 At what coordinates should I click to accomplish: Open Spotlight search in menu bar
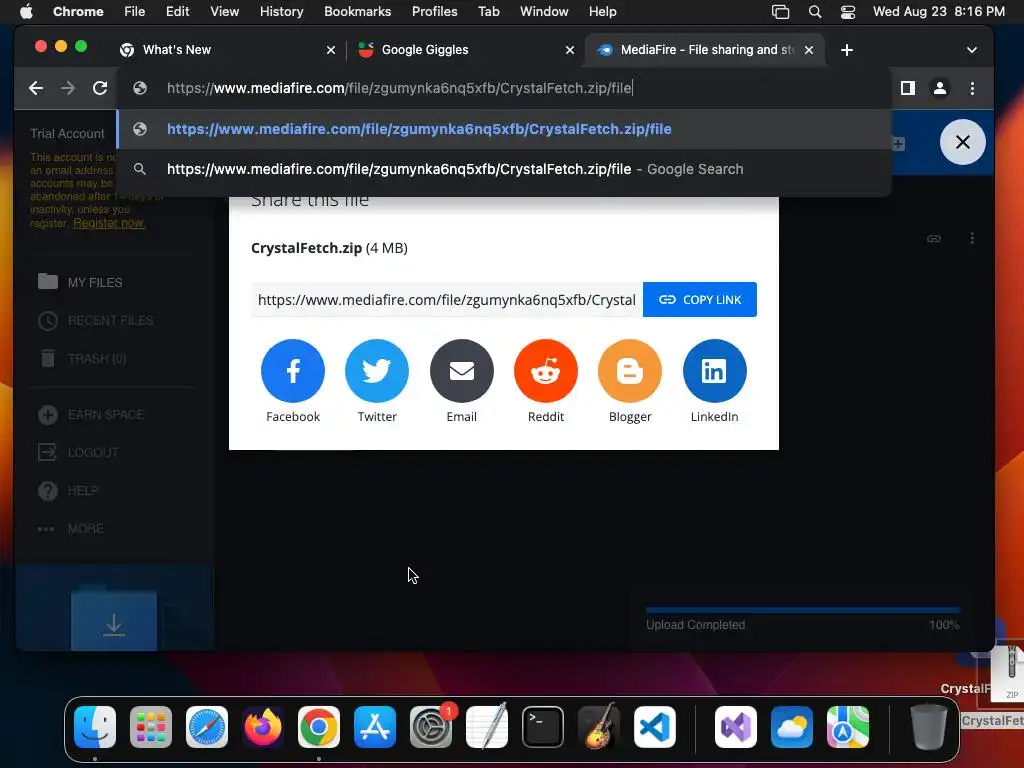815,12
